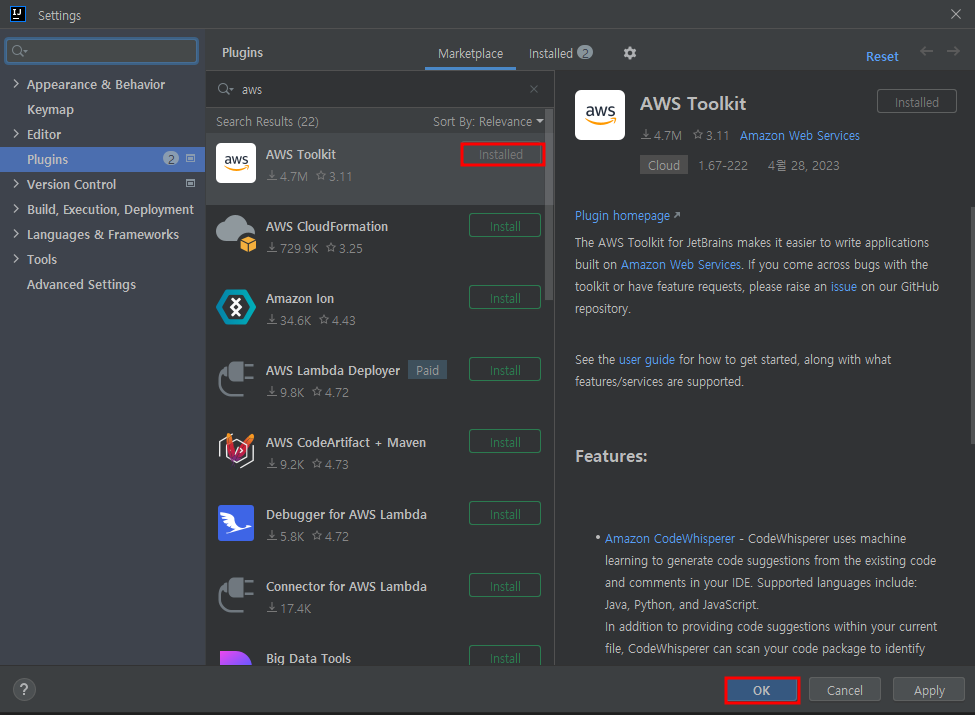Expand the Editor settings section
Image resolution: width=975 pixels, height=715 pixels.
click(x=16, y=134)
